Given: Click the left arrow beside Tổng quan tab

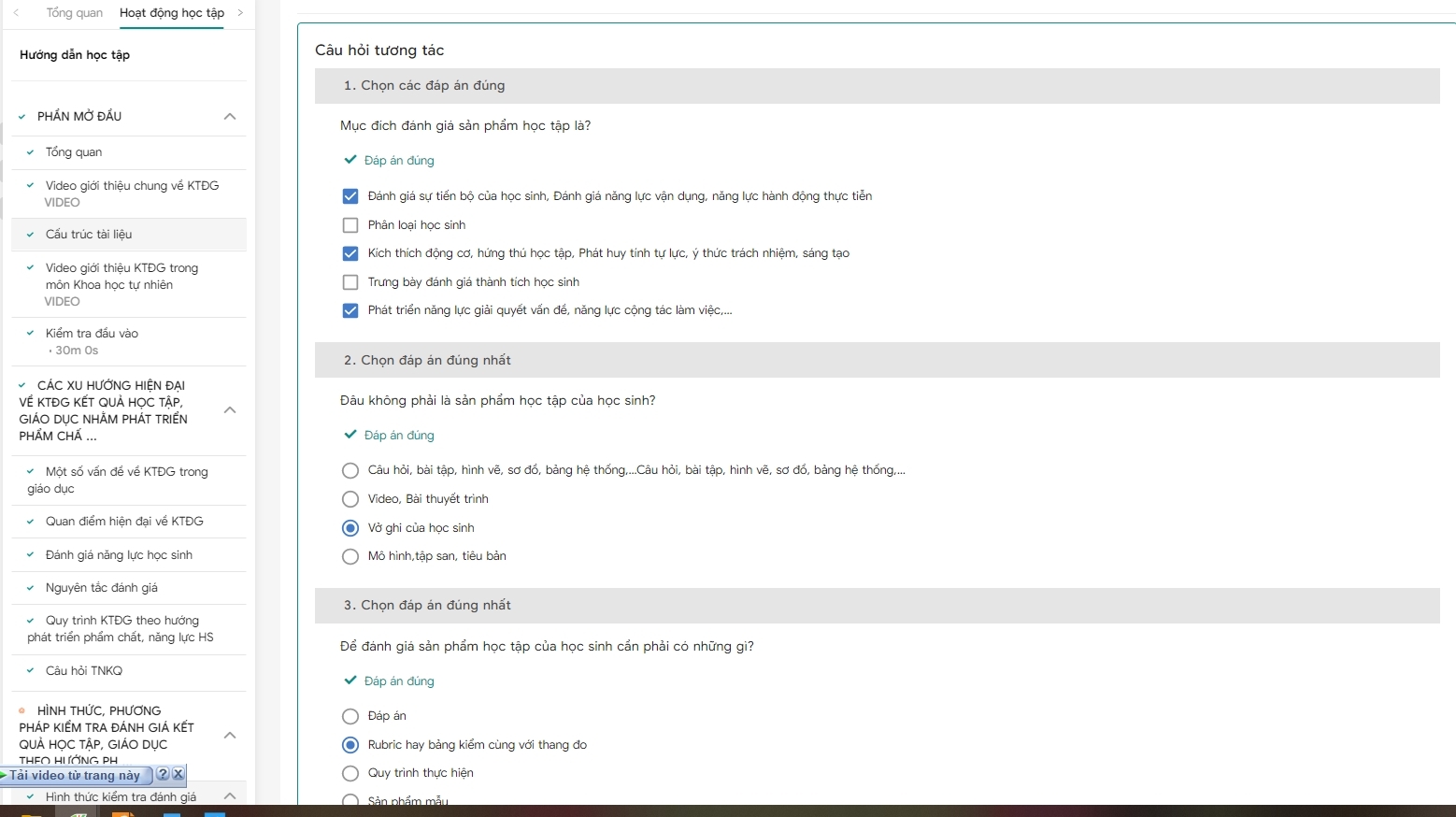Looking at the screenshot, I should [x=16, y=13].
